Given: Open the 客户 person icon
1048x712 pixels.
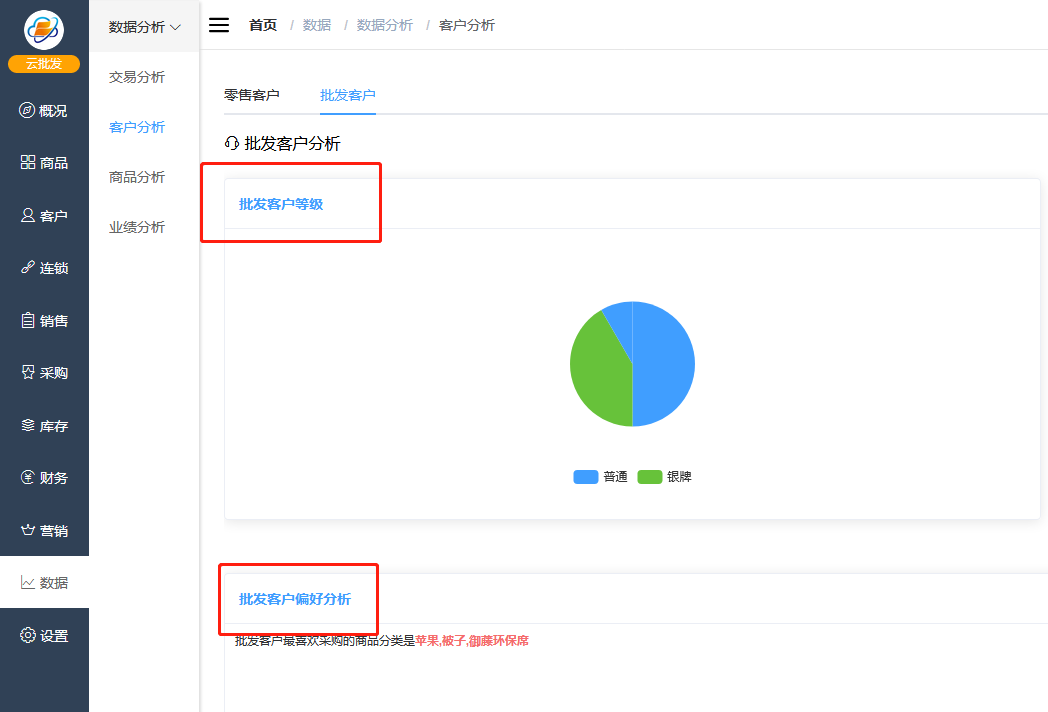Looking at the screenshot, I should click(27, 215).
